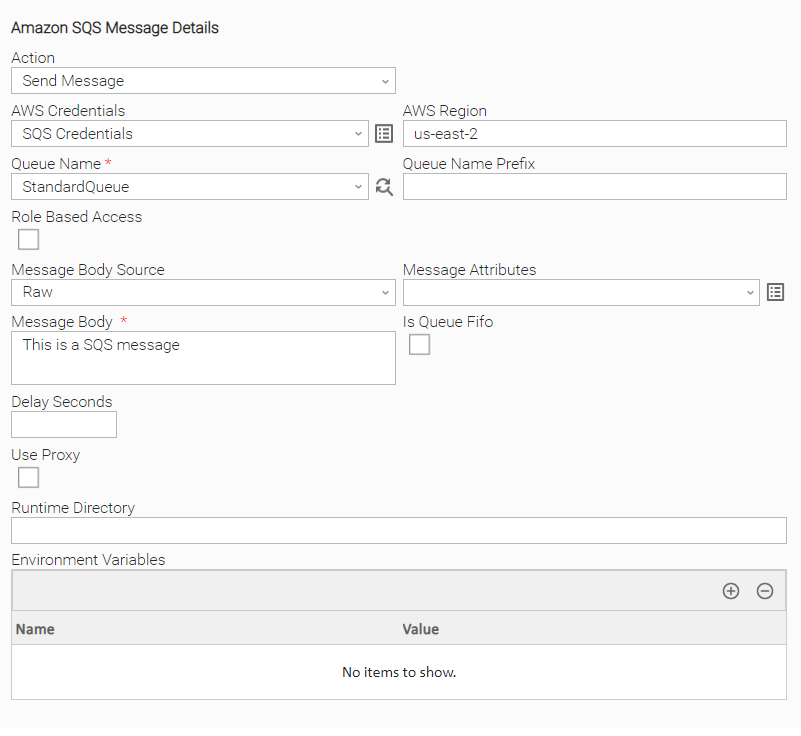Viewport: 801px width, 736px height.
Task: Click the Name column header
Action: tap(35, 629)
